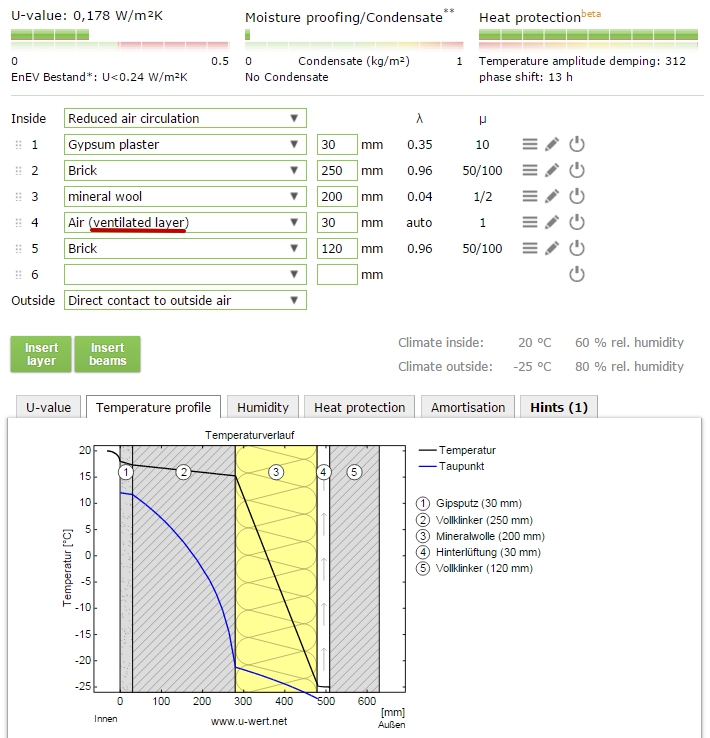The width and height of the screenshot is (710, 738).
Task: Click the outside climate temperature -25 °C
Action: (x=532, y=367)
